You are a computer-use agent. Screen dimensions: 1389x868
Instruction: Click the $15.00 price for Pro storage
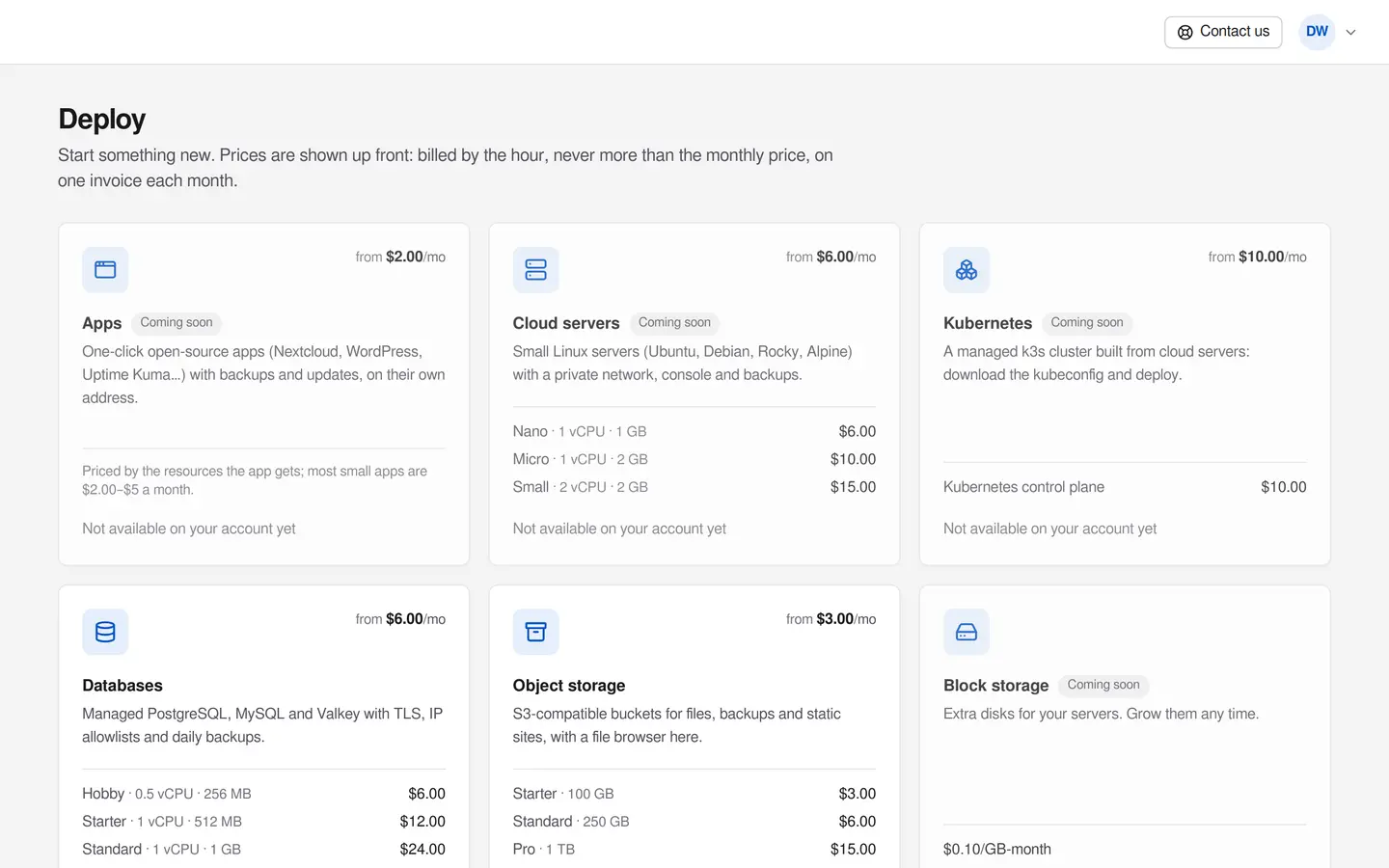click(853, 851)
